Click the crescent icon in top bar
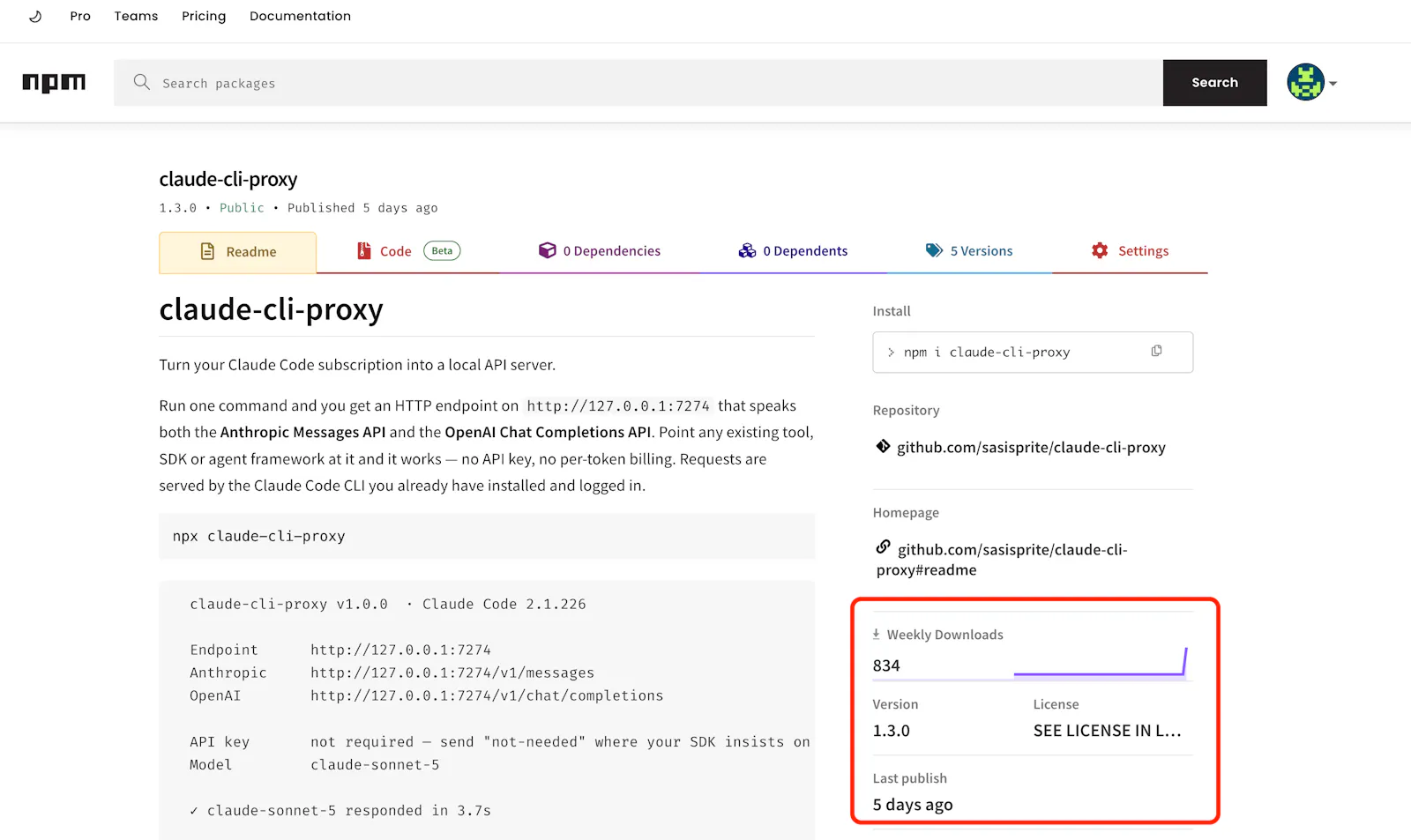 tap(35, 16)
